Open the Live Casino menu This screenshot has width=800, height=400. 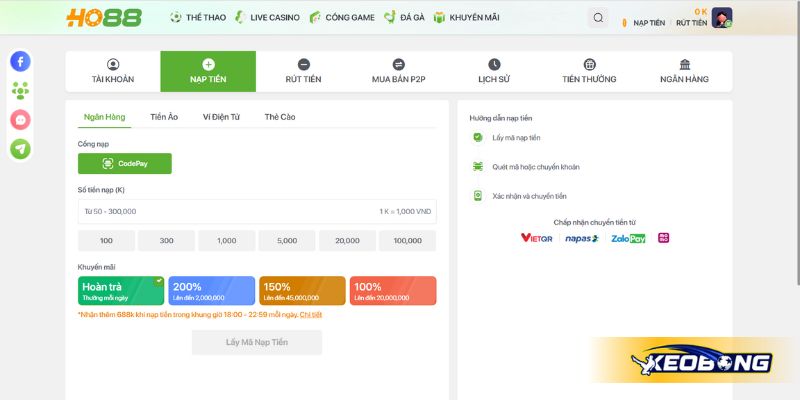(x=268, y=18)
